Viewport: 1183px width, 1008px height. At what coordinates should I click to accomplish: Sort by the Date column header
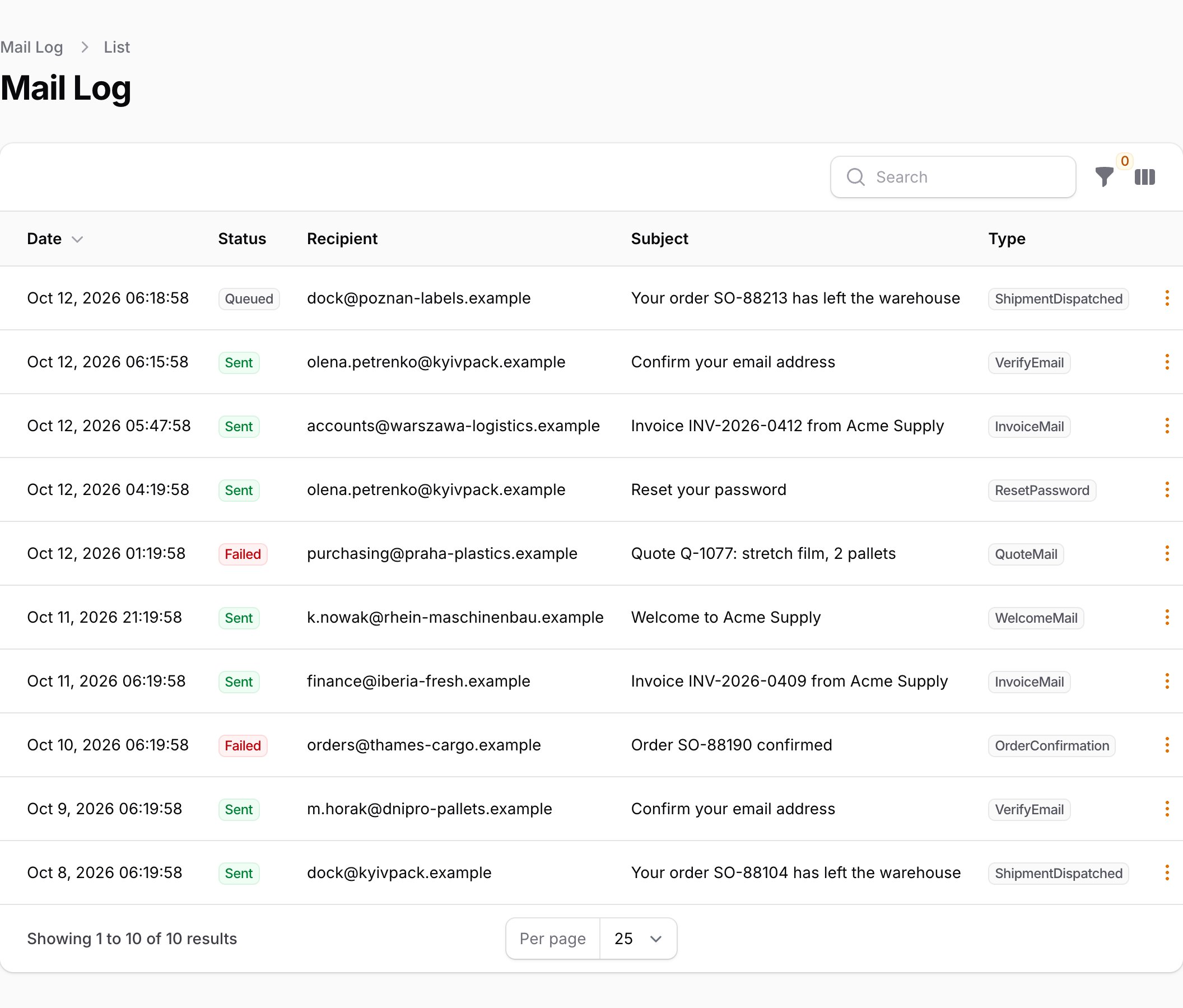pyautogui.click(x=55, y=239)
